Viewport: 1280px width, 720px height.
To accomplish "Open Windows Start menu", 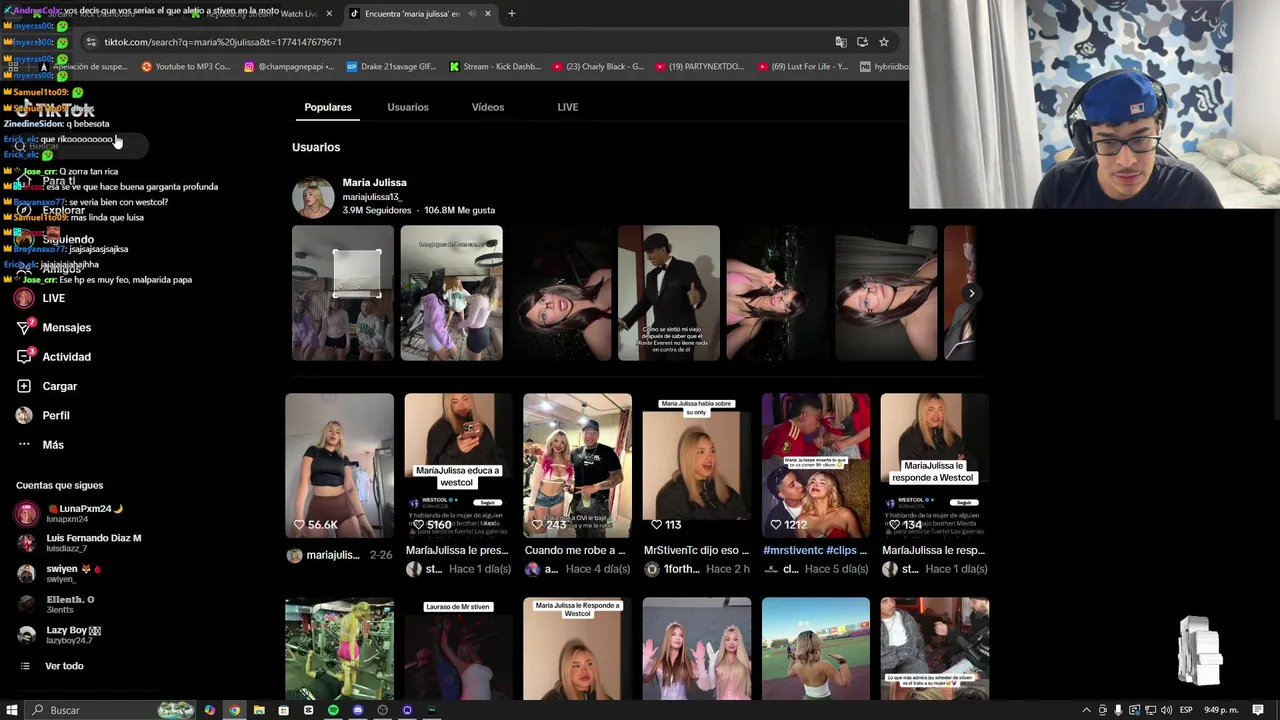I will click(12, 710).
